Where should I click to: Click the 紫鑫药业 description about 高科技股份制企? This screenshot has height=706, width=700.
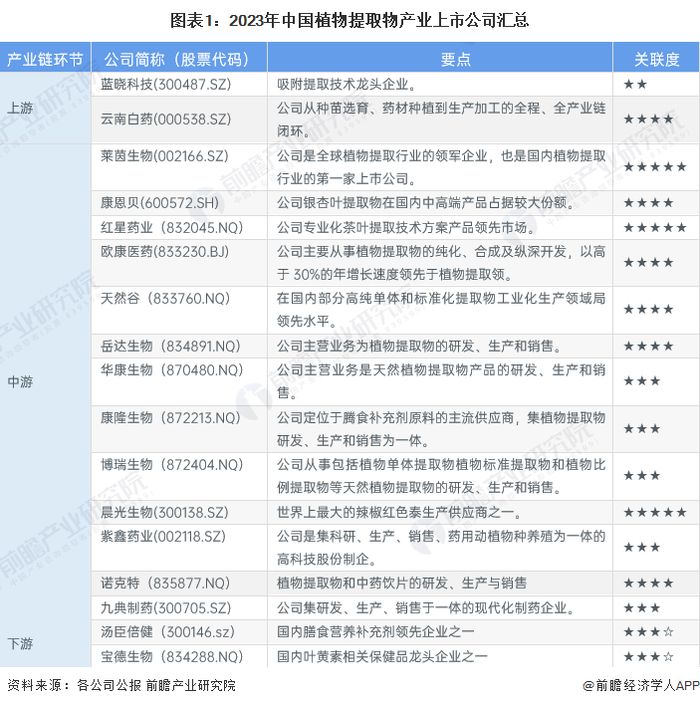[x=441, y=548]
